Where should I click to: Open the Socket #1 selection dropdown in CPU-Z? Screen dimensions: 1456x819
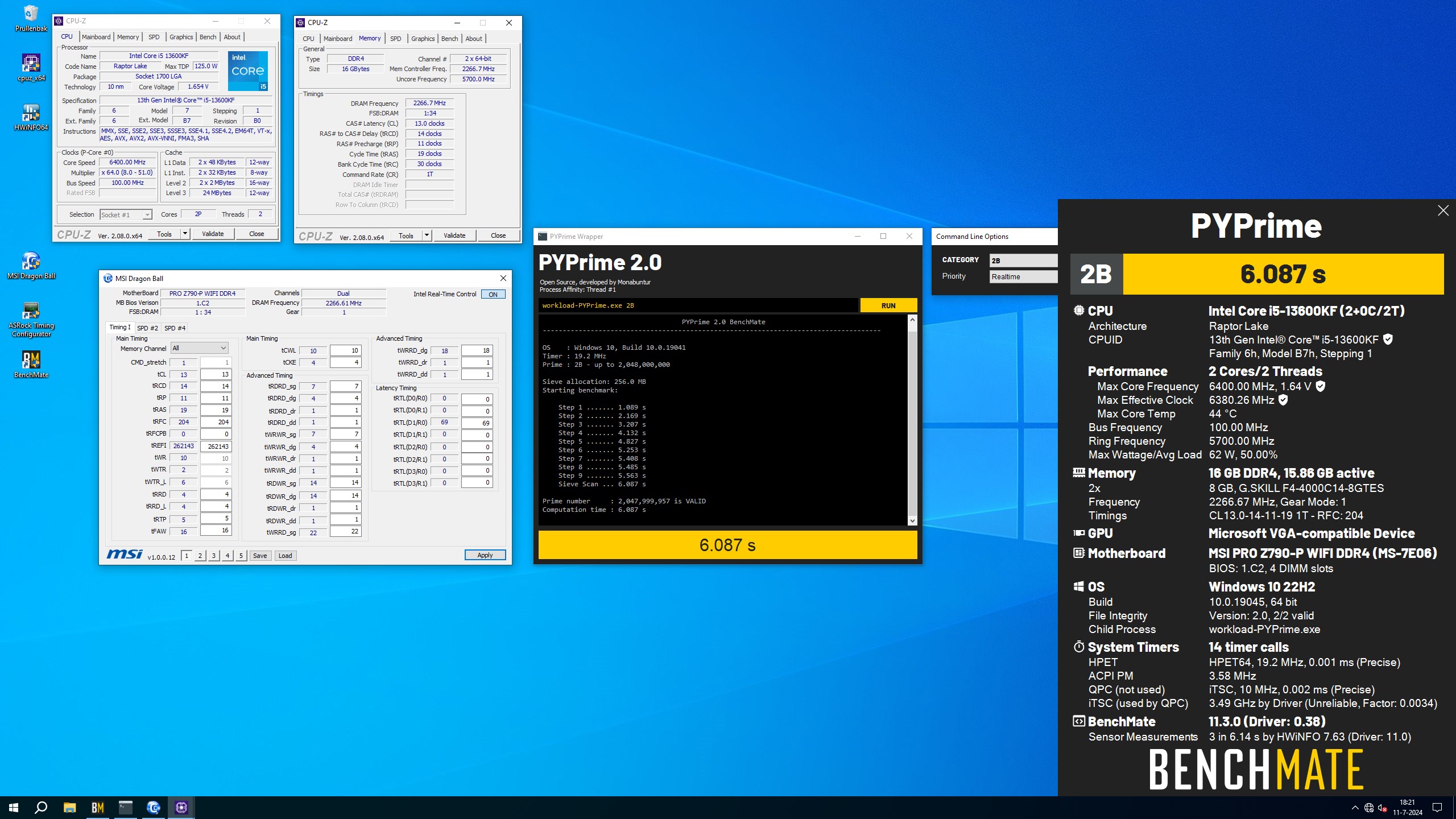click(126, 214)
